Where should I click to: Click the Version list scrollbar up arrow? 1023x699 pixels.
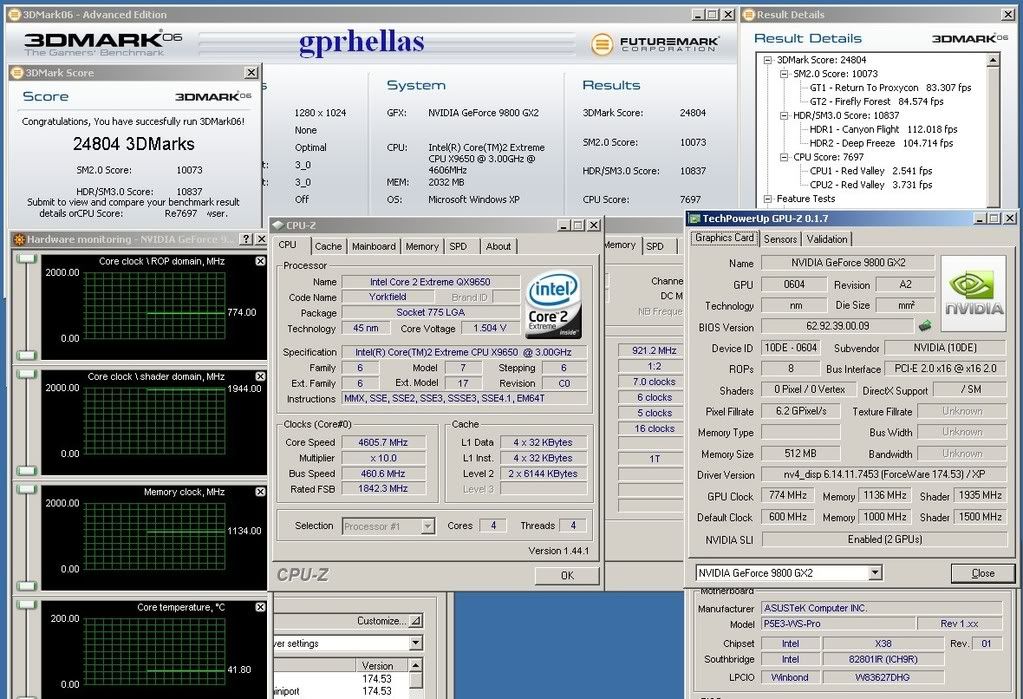[x=416, y=665]
